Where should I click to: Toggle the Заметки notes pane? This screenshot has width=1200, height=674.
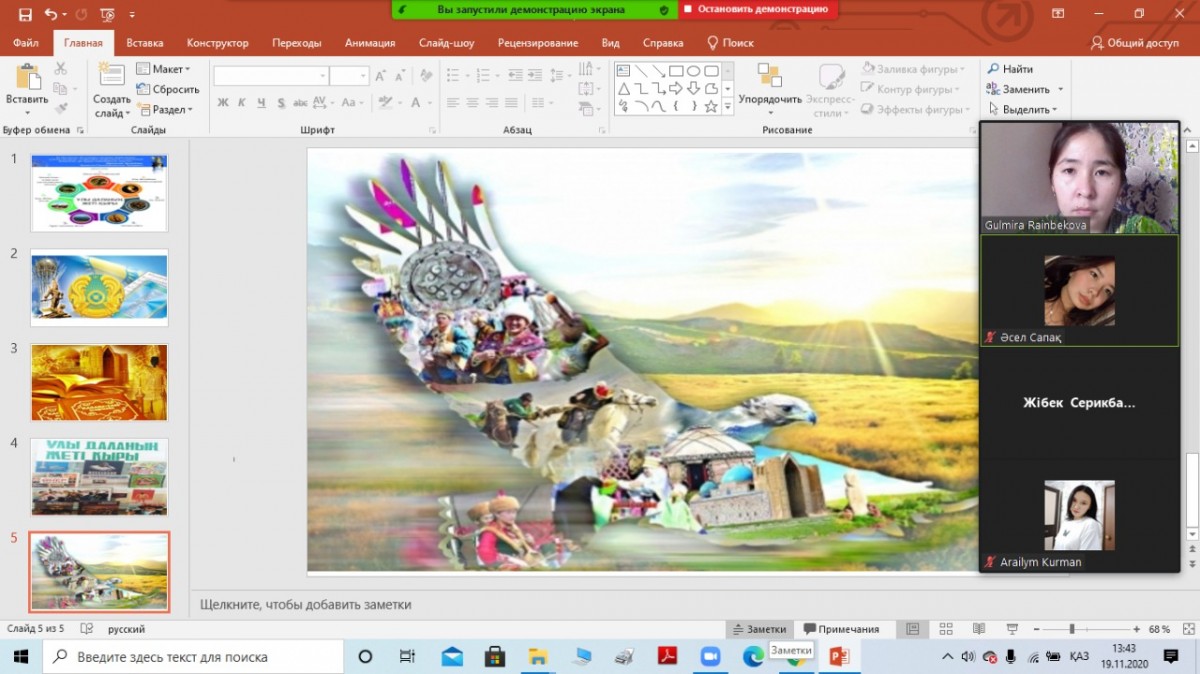pyautogui.click(x=759, y=629)
